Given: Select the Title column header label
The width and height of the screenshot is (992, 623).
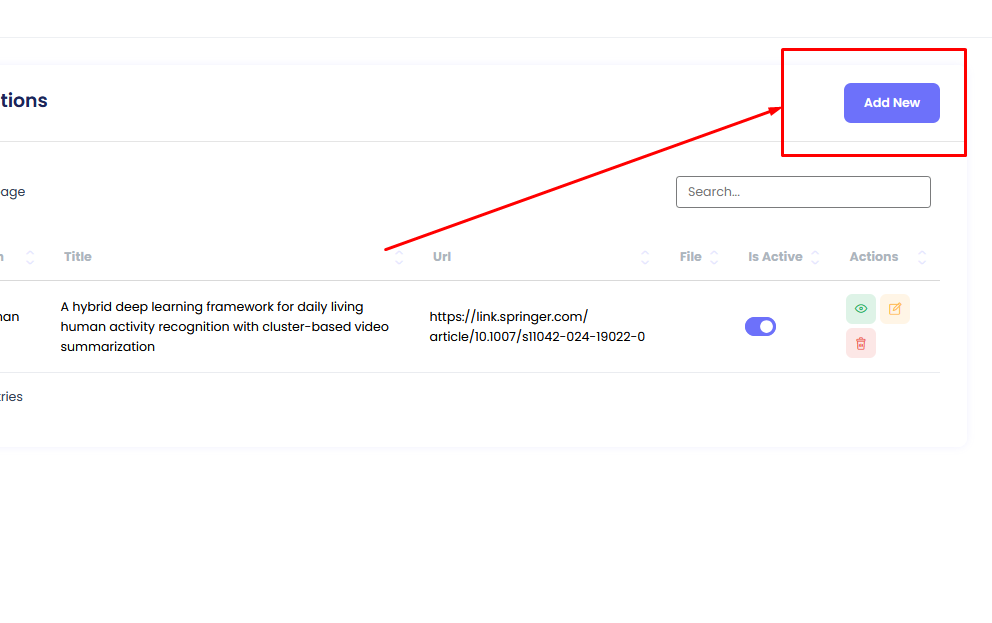Looking at the screenshot, I should 78,257.
